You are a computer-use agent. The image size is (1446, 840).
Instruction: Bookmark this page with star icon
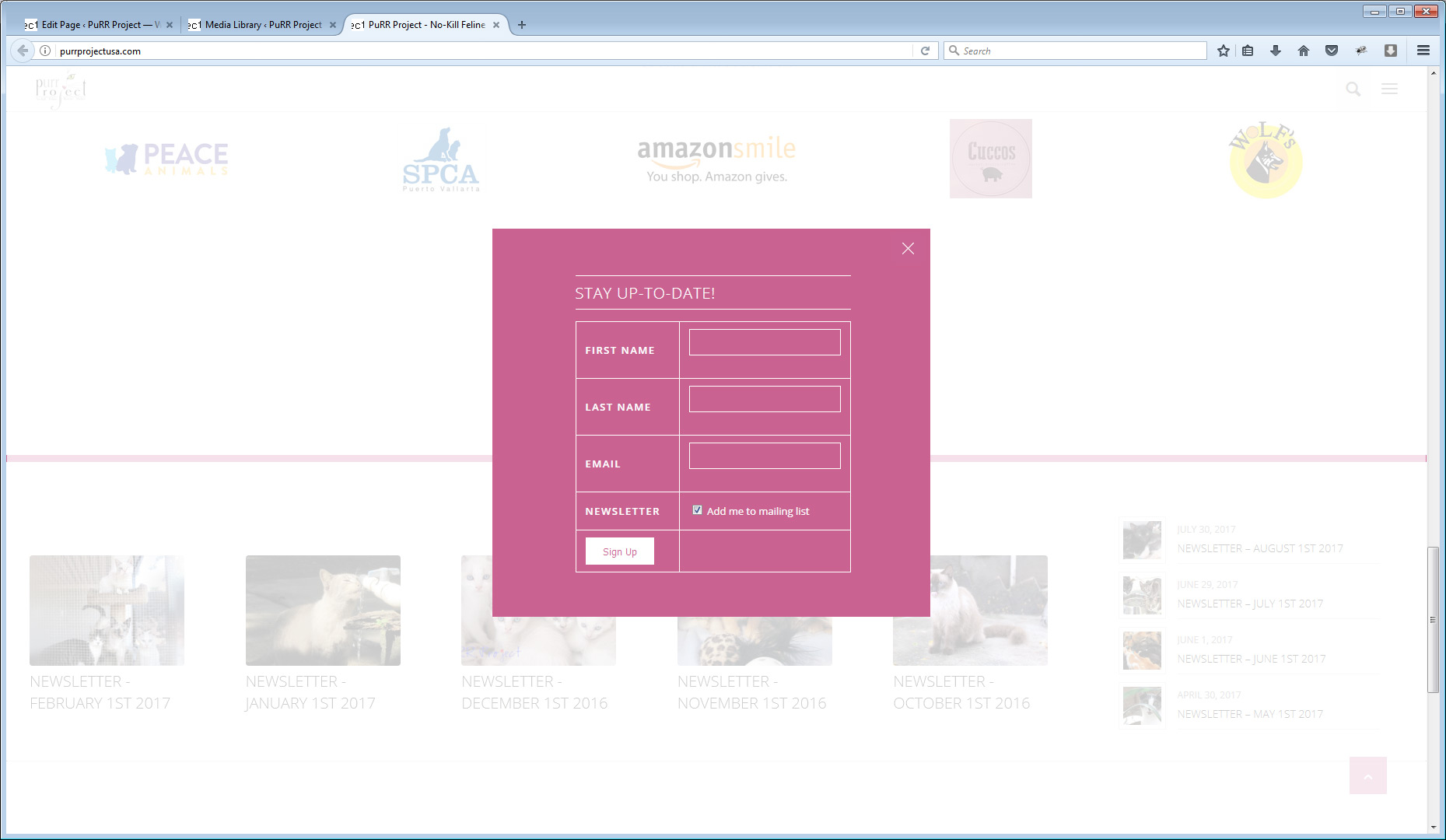(1224, 51)
